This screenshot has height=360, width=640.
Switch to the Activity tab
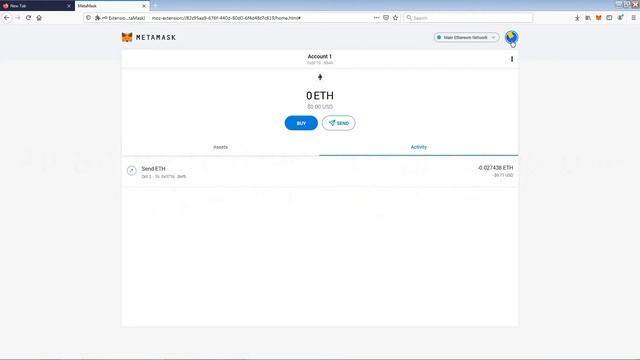pos(419,147)
